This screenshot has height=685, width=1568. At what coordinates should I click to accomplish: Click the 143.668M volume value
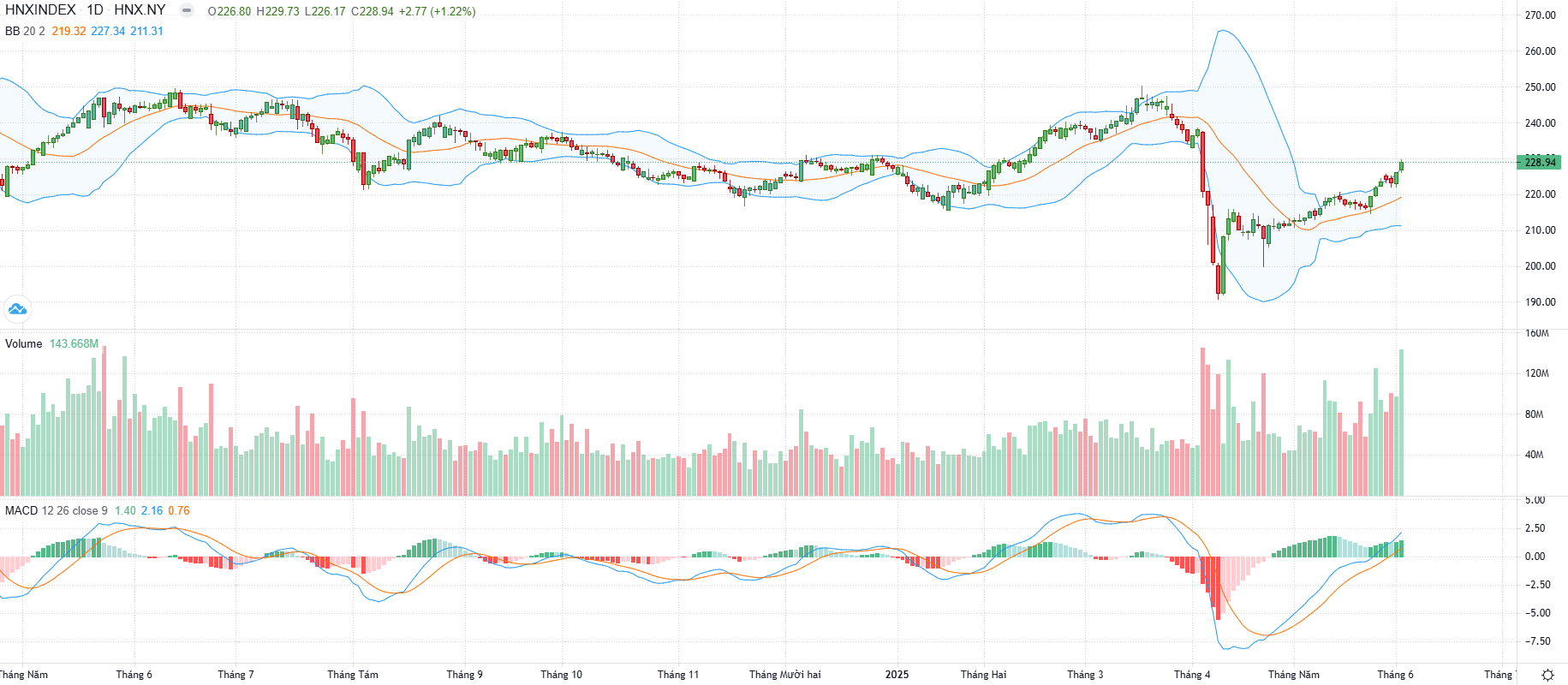[74, 343]
